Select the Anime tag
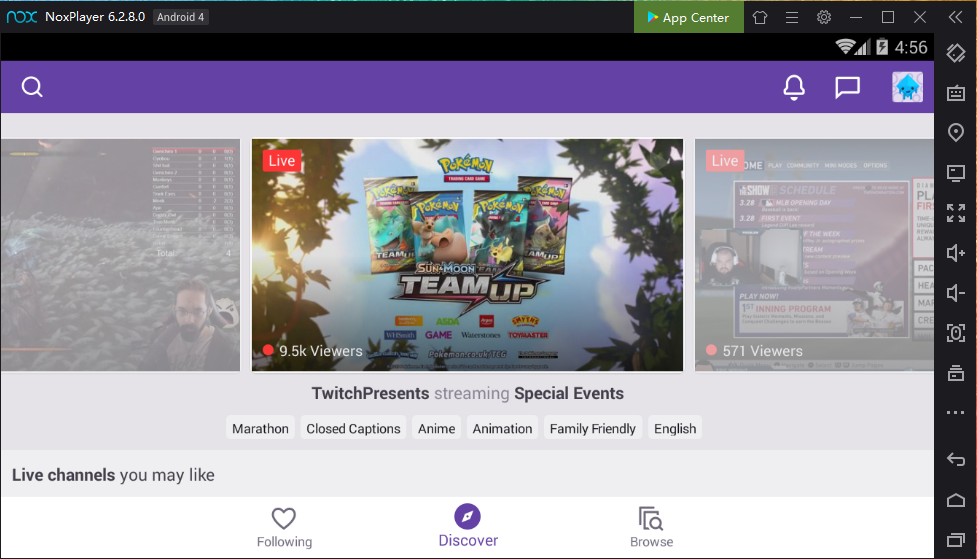Screen dimensions: 977x559 pyautogui.click(x=436, y=429)
